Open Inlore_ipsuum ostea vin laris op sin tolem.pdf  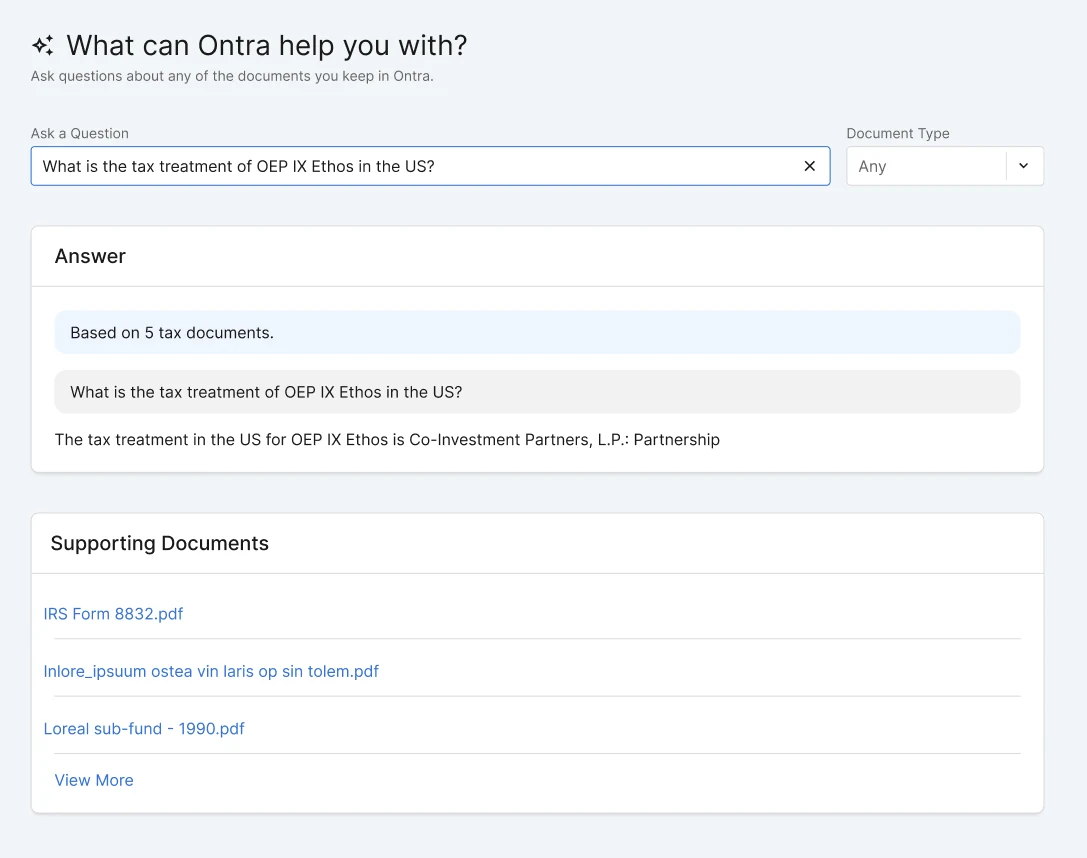(x=211, y=672)
